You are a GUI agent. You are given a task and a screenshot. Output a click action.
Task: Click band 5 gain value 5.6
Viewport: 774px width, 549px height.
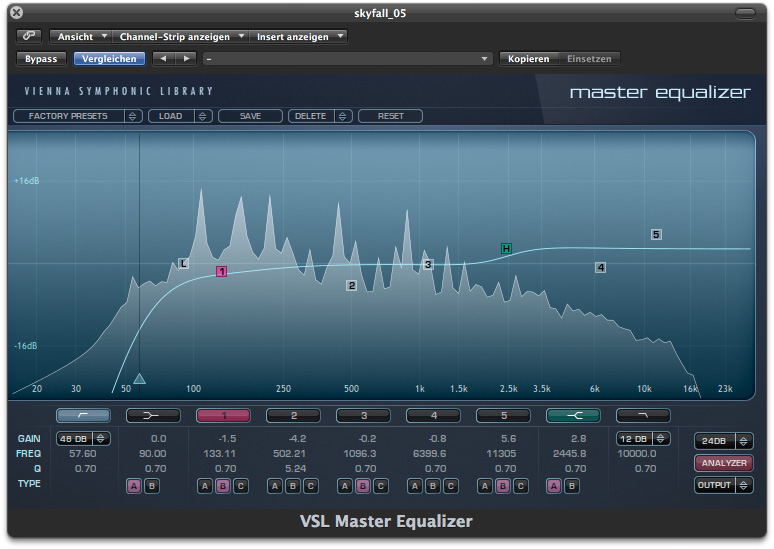click(x=508, y=438)
